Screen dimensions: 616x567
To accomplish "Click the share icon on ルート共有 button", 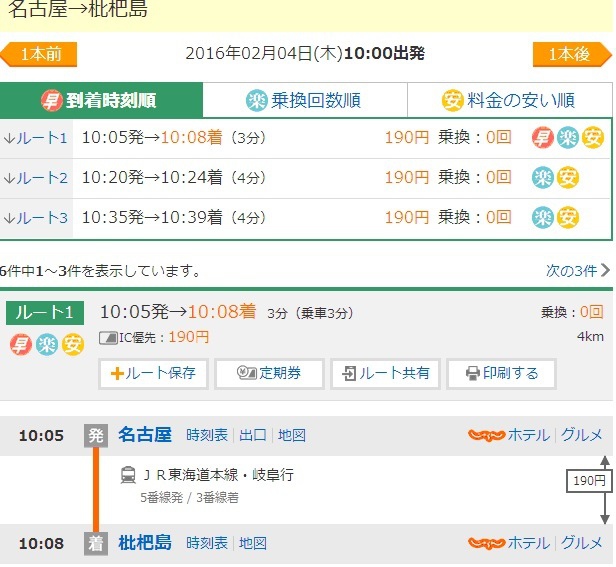I will (349, 373).
